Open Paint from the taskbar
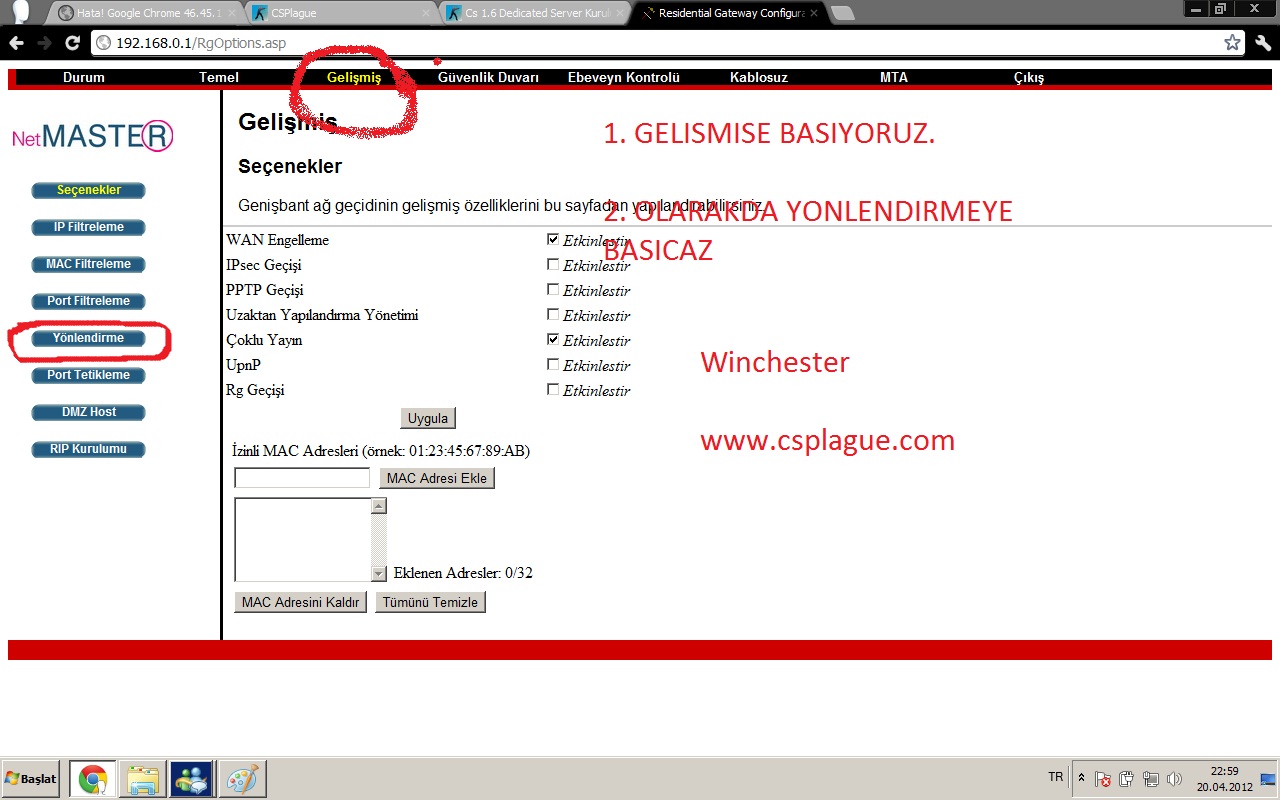 click(x=242, y=779)
